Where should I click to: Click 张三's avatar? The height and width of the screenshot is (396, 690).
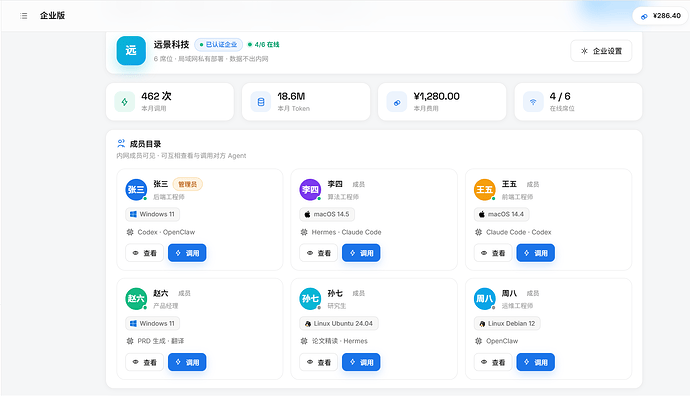click(136, 190)
